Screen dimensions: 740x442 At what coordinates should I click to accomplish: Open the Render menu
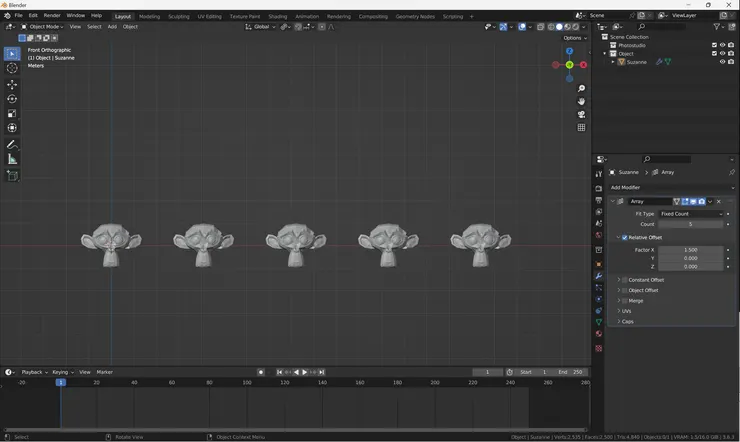[x=52, y=16]
